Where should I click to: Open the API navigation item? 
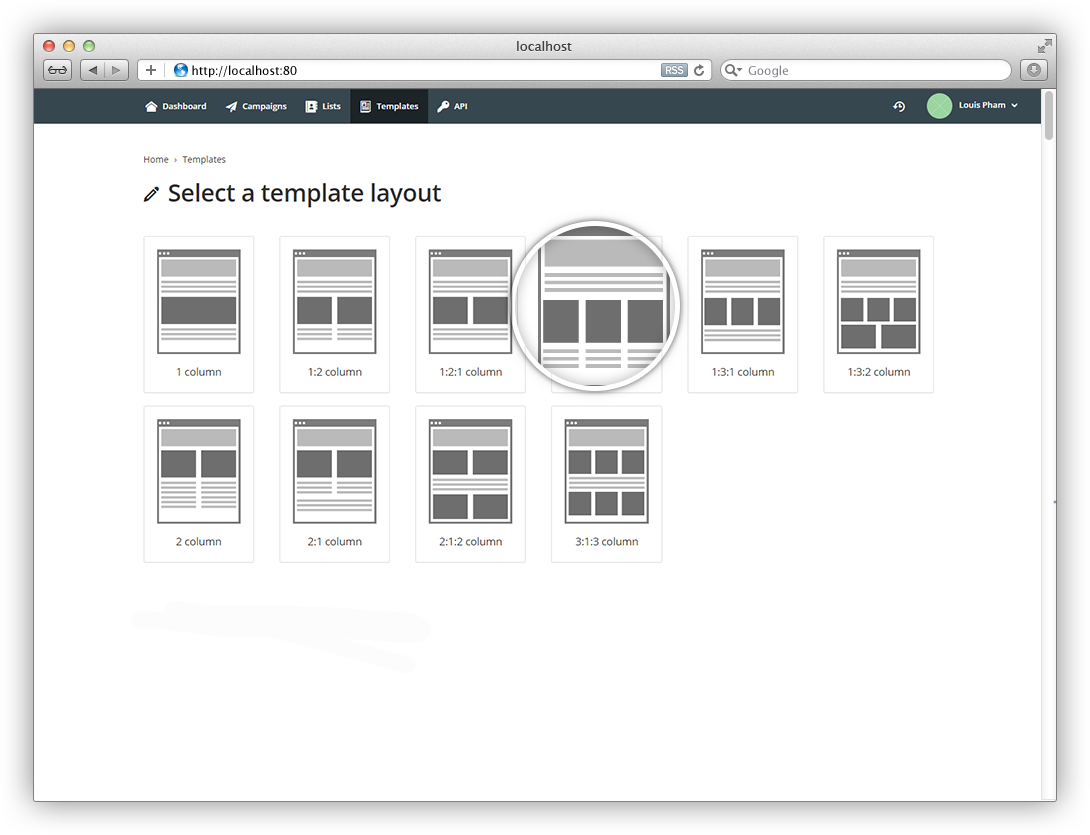tap(452, 106)
